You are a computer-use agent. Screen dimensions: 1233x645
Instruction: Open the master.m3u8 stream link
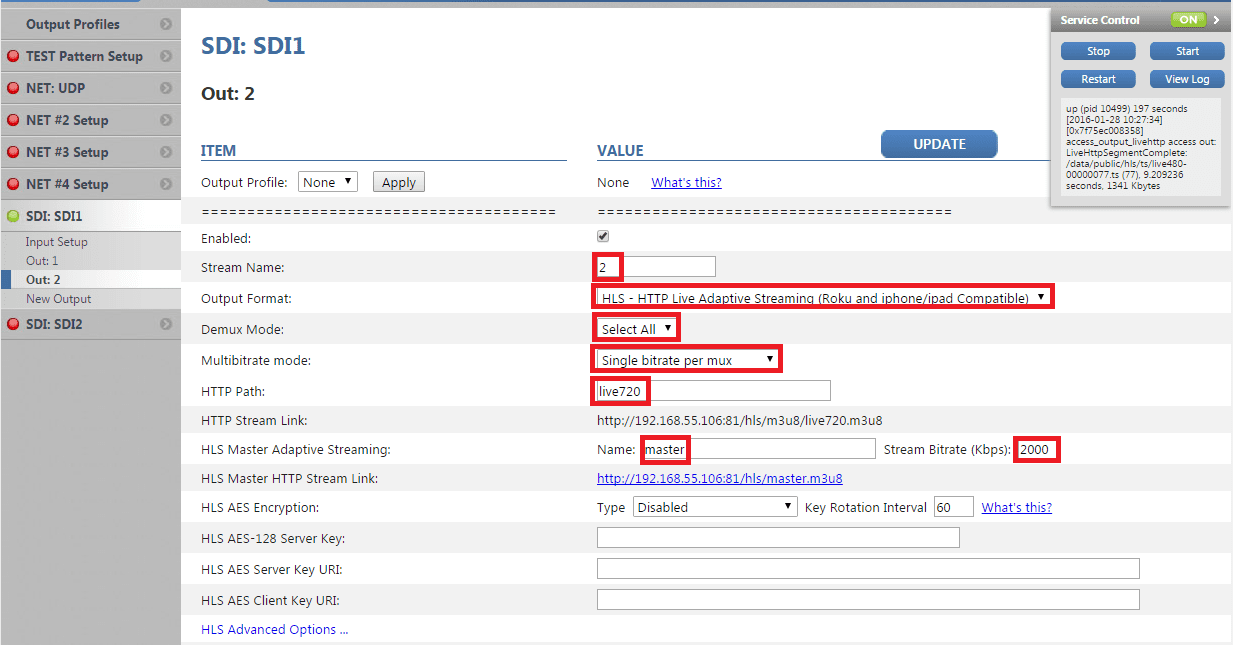click(720, 479)
